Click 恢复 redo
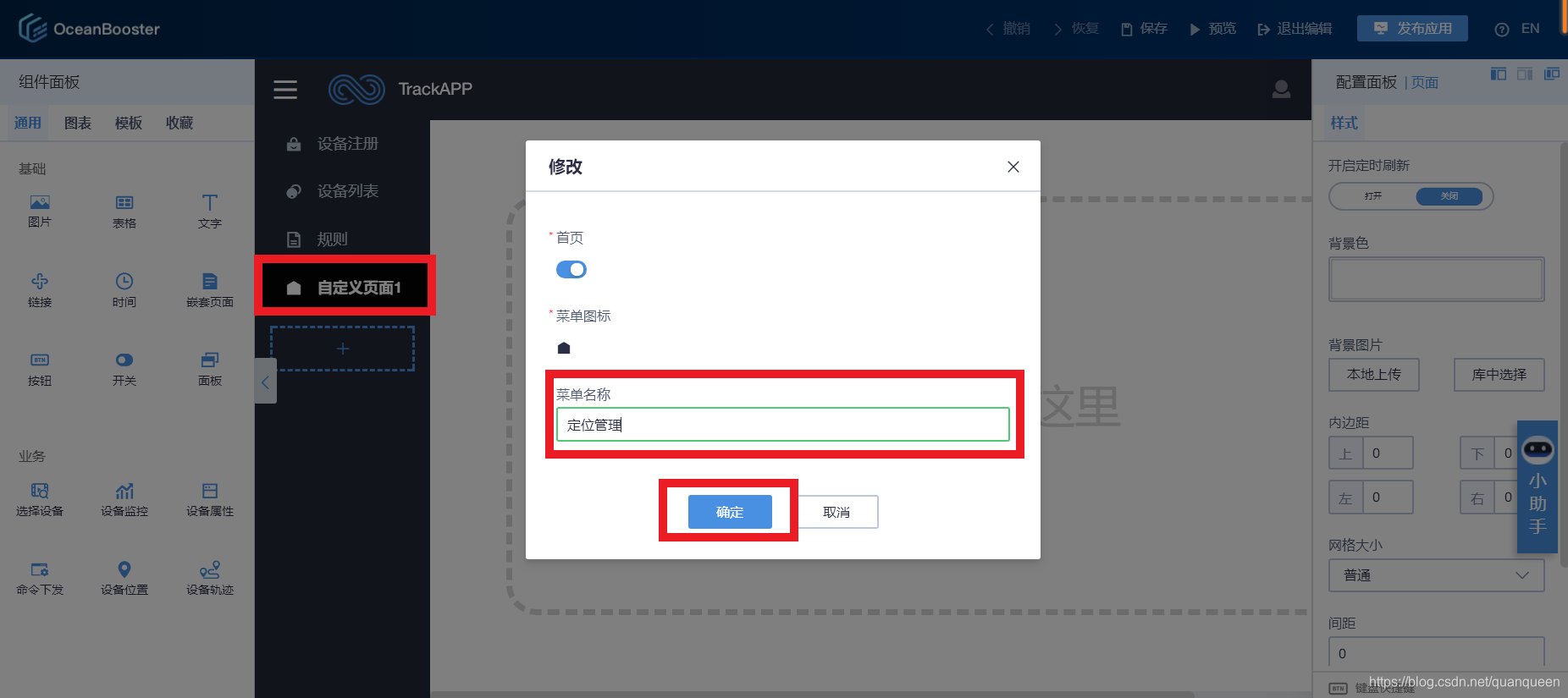 tap(1076, 29)
